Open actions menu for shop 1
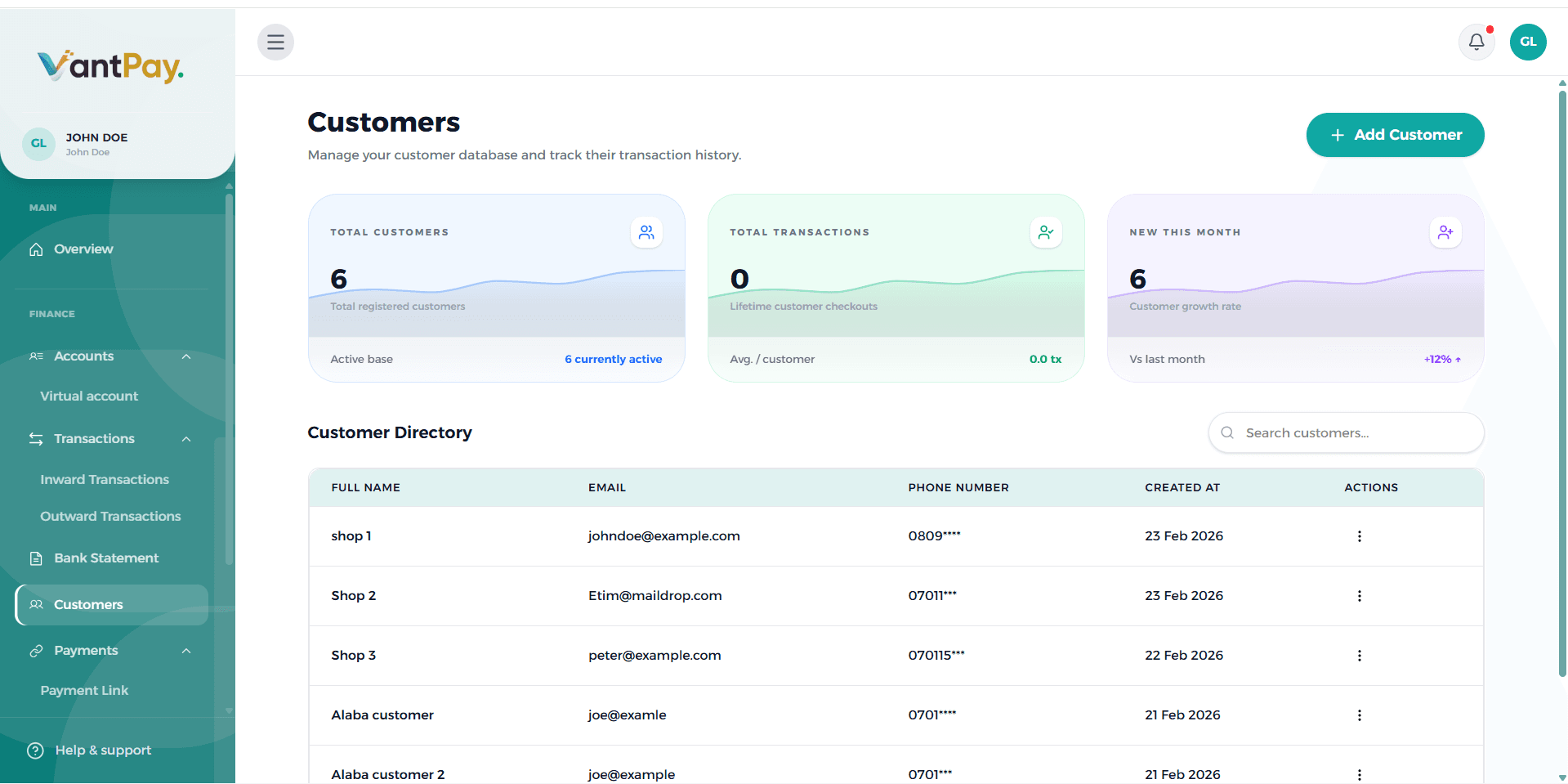 (1359, 536)
